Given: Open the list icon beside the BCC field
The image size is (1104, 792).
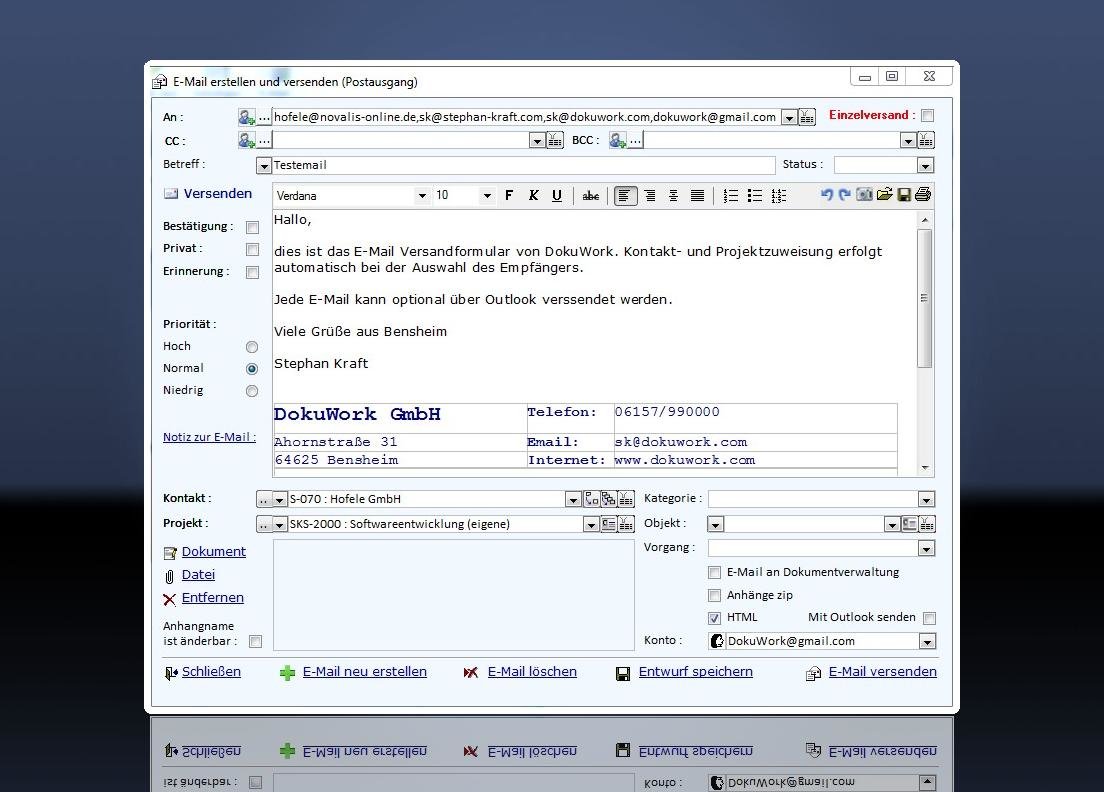Looking at the screenshot, I should coord(926,141).
